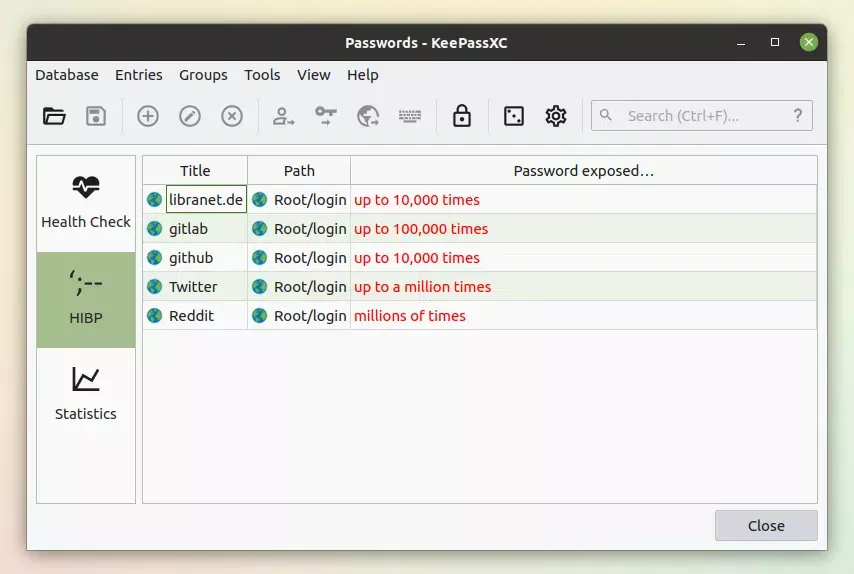Viewport: 854px width, 574px height.
Task: Click the Open Database folder icon
Action: [54, 116]
